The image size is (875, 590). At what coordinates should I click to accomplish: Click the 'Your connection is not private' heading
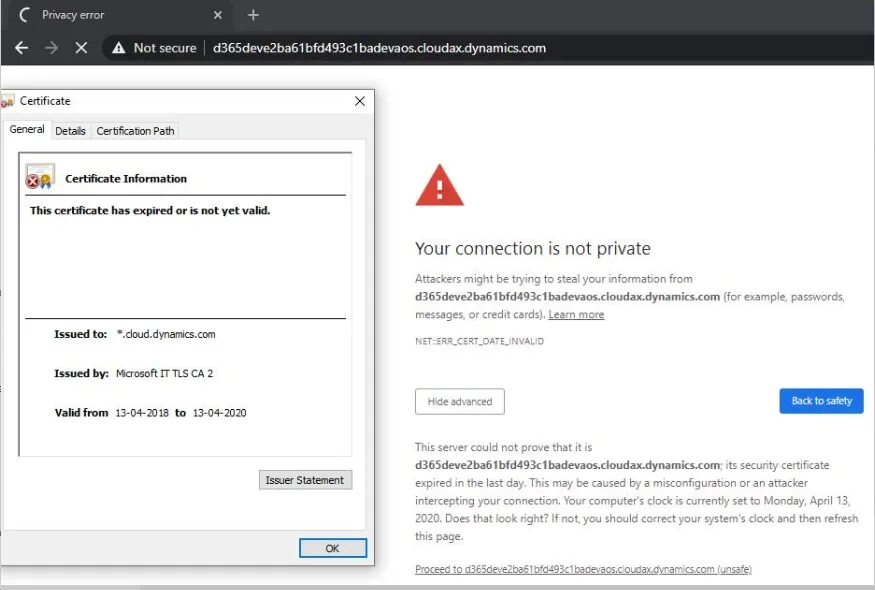pos(533,248)
